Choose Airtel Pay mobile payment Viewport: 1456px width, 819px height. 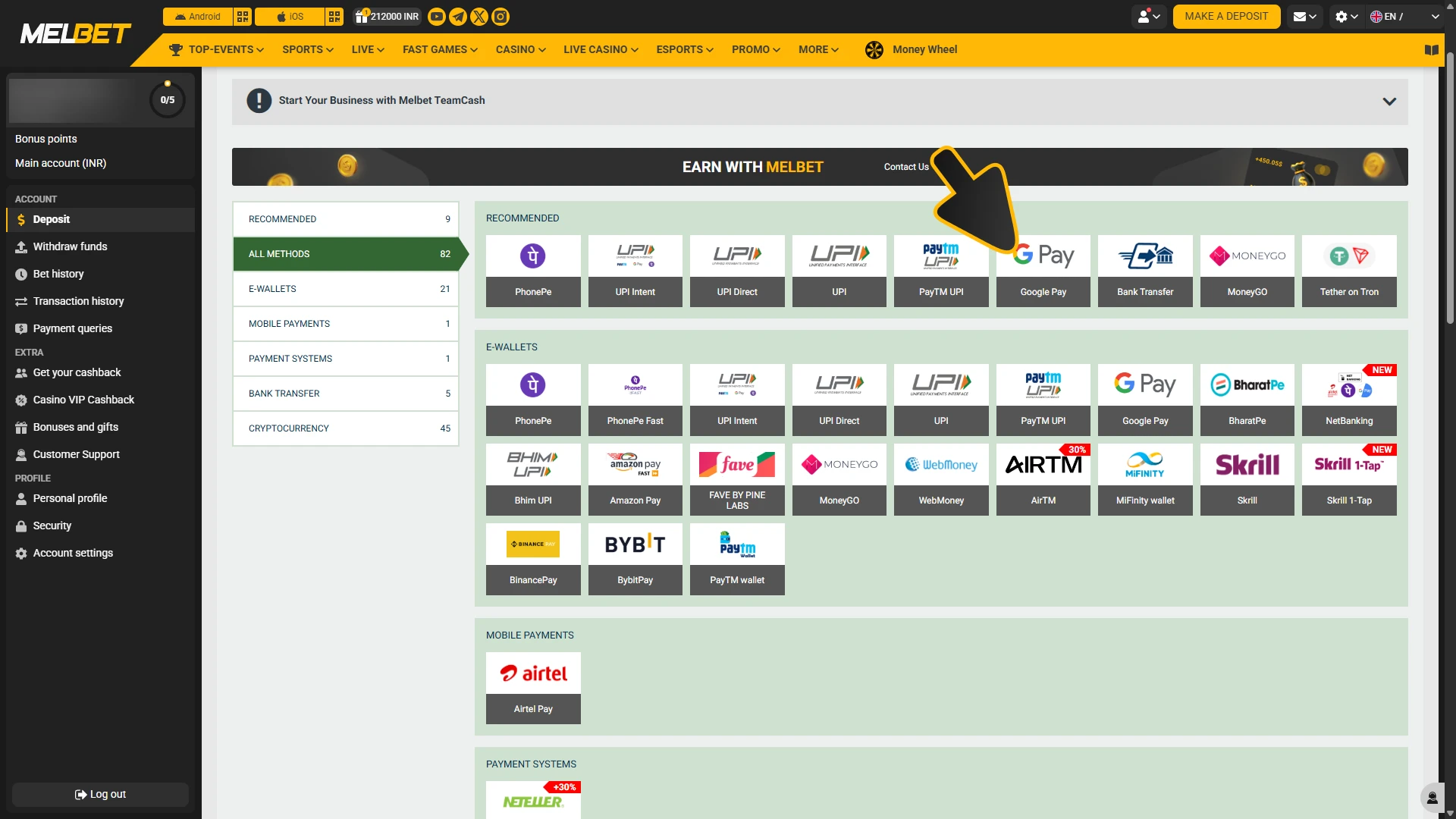click(x=533, y=688)
